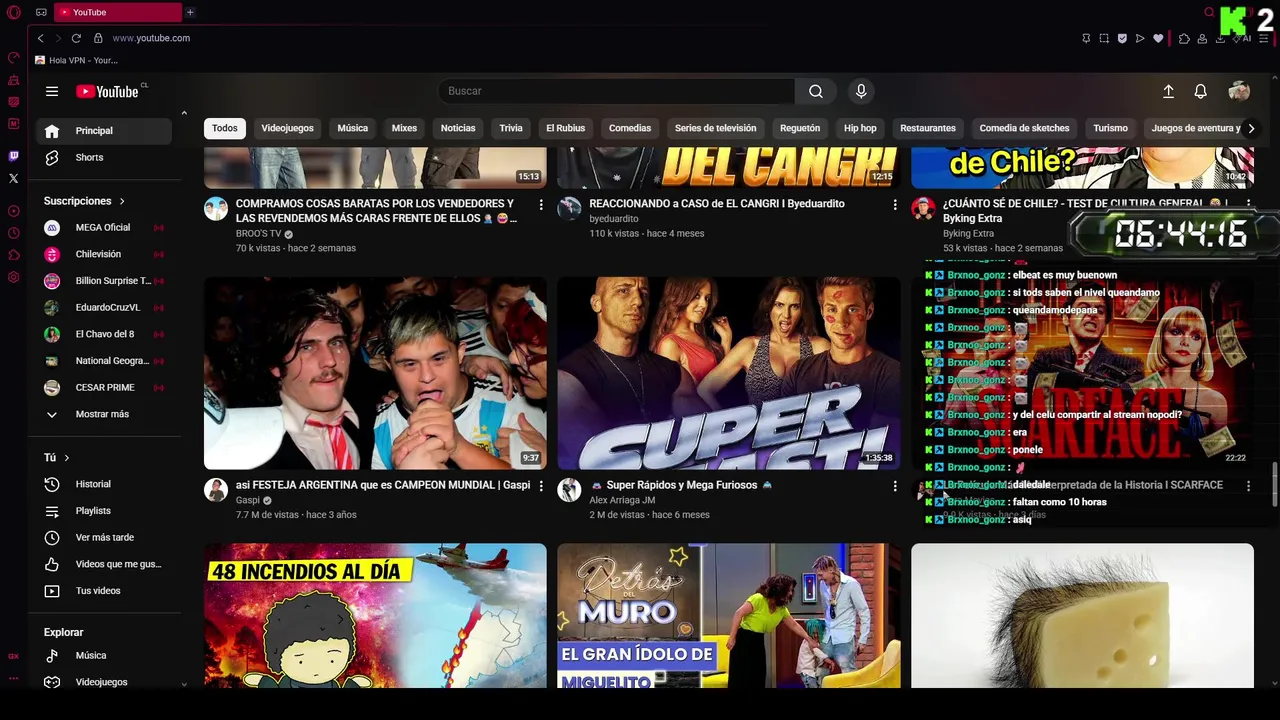Open options for Gaspi Argentina video
Screen dimensions: 1280x720
[x=541, y=486]
